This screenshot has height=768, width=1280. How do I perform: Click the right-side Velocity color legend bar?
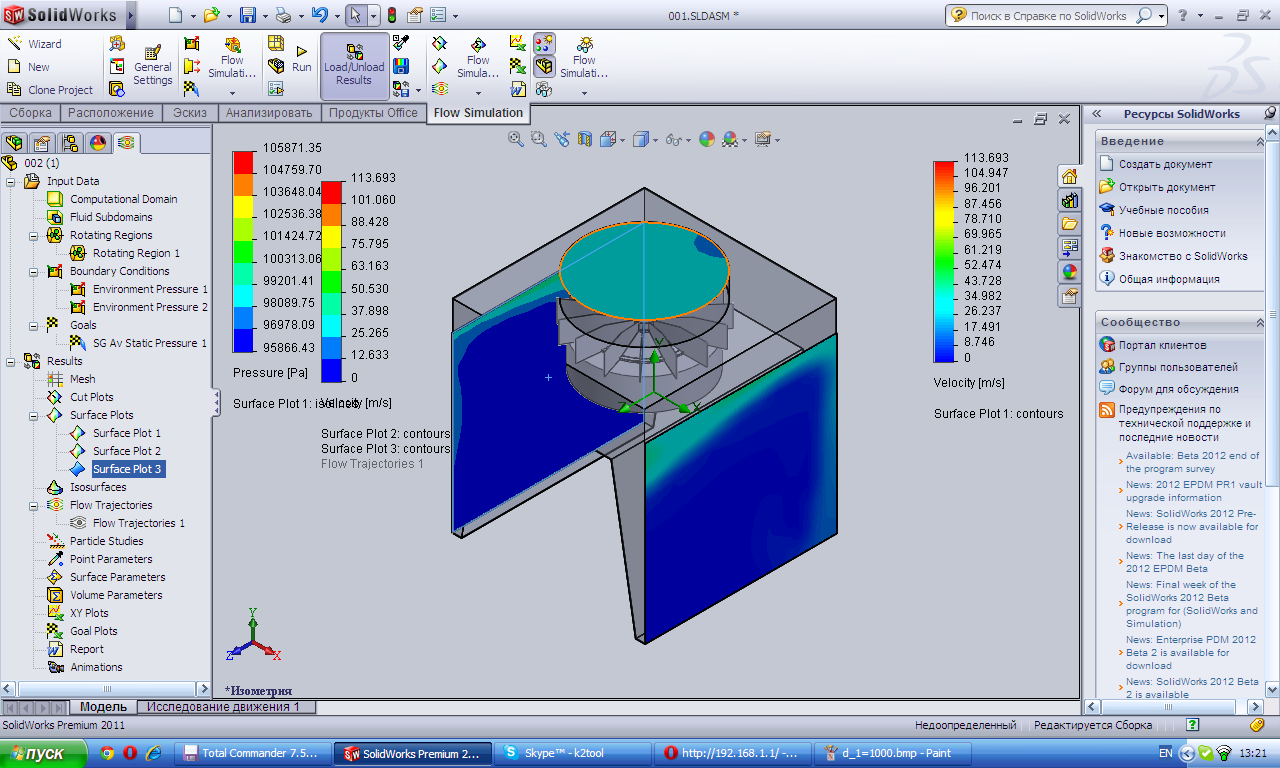tap(945, 260)
